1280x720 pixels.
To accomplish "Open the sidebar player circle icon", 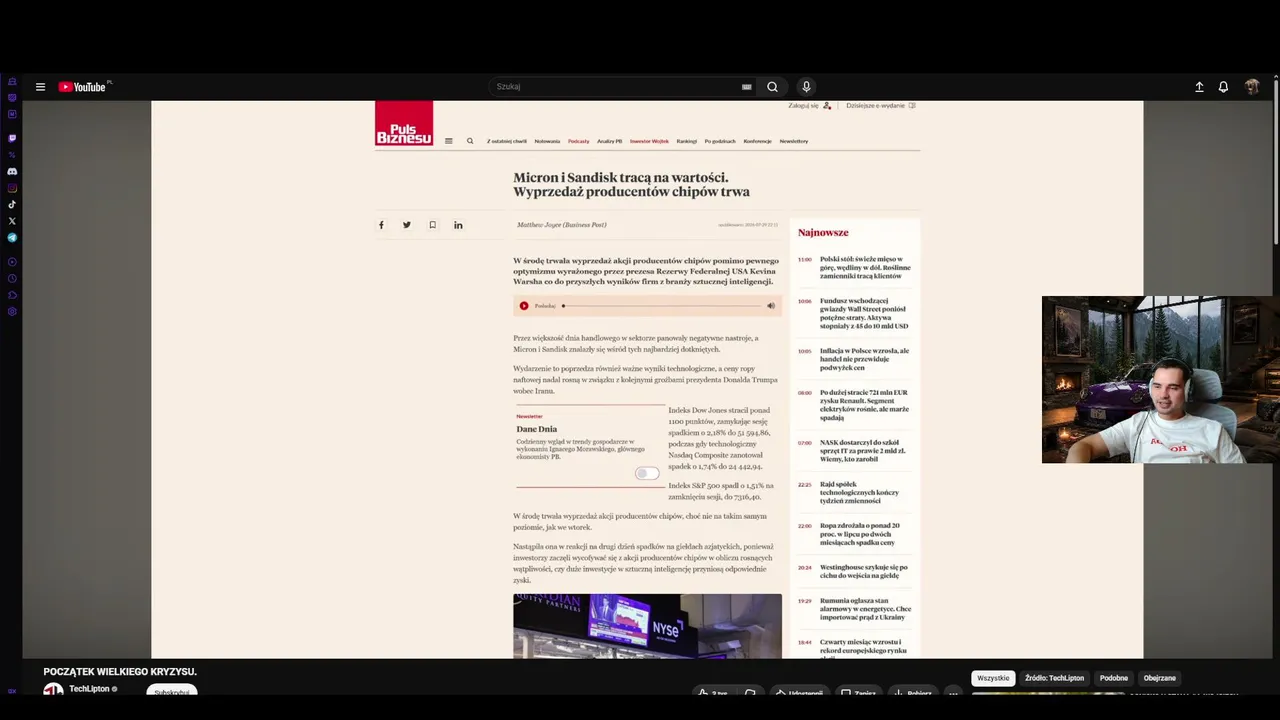I will coord(12,262).
